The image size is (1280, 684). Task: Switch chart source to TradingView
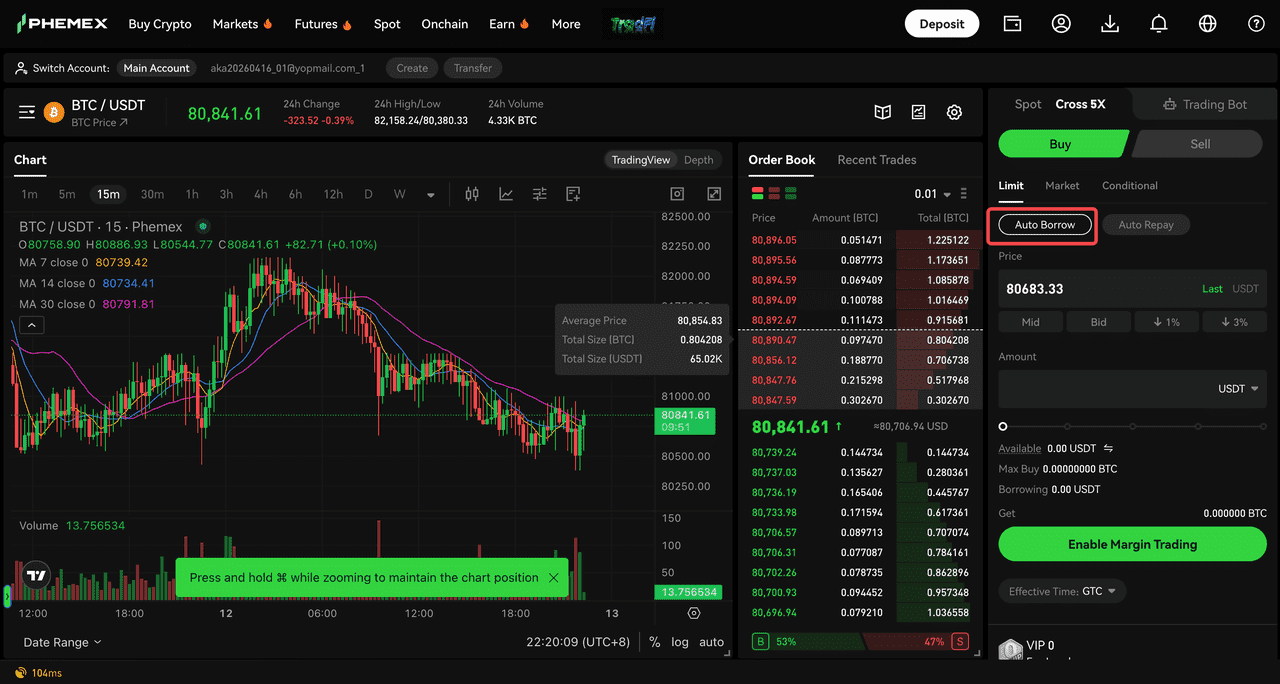pos(641,160)
